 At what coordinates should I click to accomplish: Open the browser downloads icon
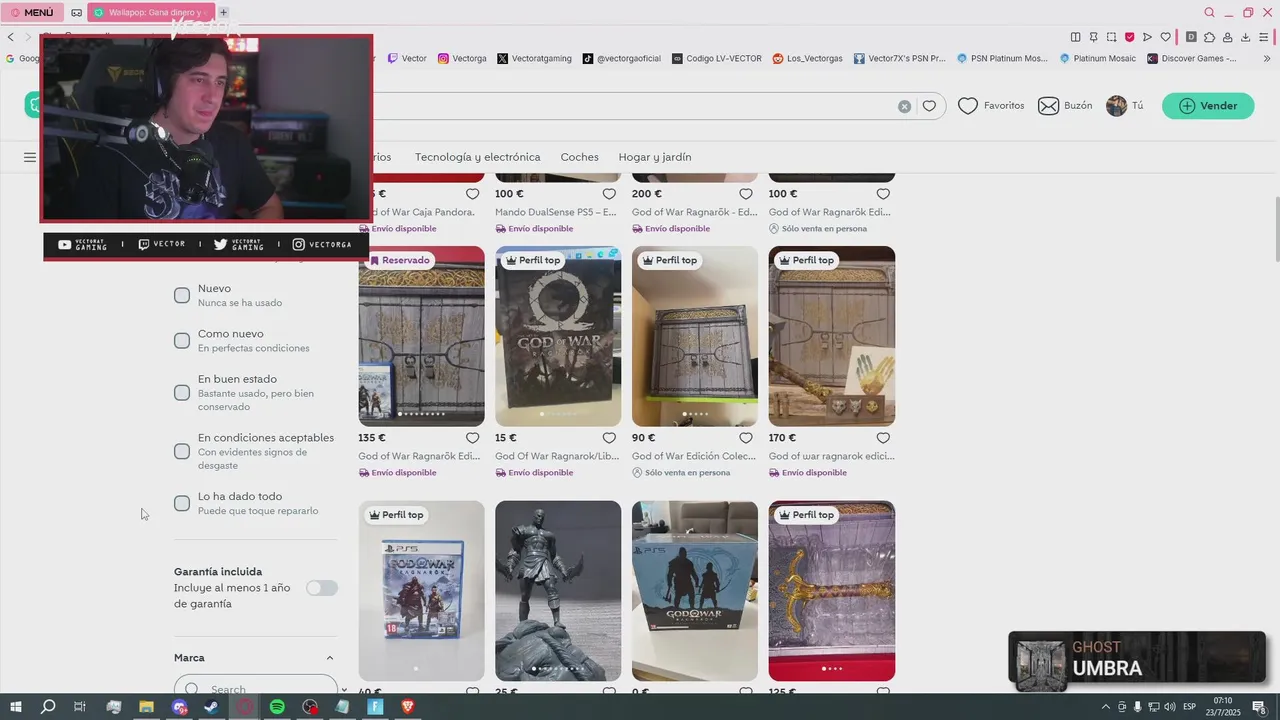1246,37
